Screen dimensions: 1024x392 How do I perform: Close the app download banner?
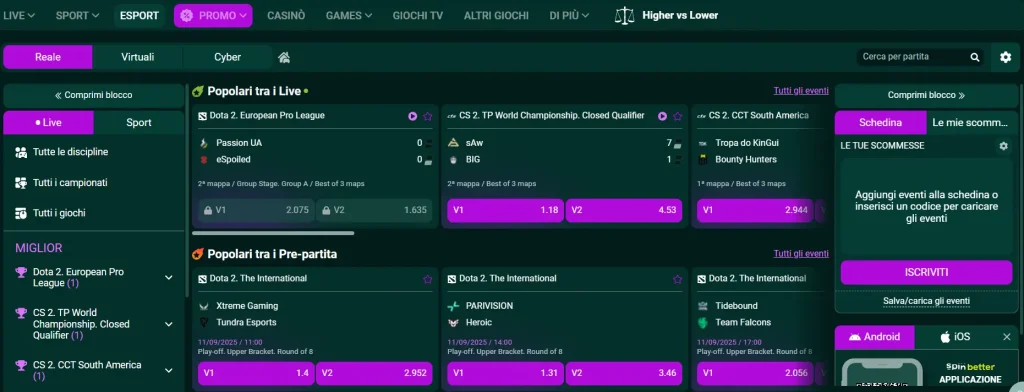[1006, 337]
